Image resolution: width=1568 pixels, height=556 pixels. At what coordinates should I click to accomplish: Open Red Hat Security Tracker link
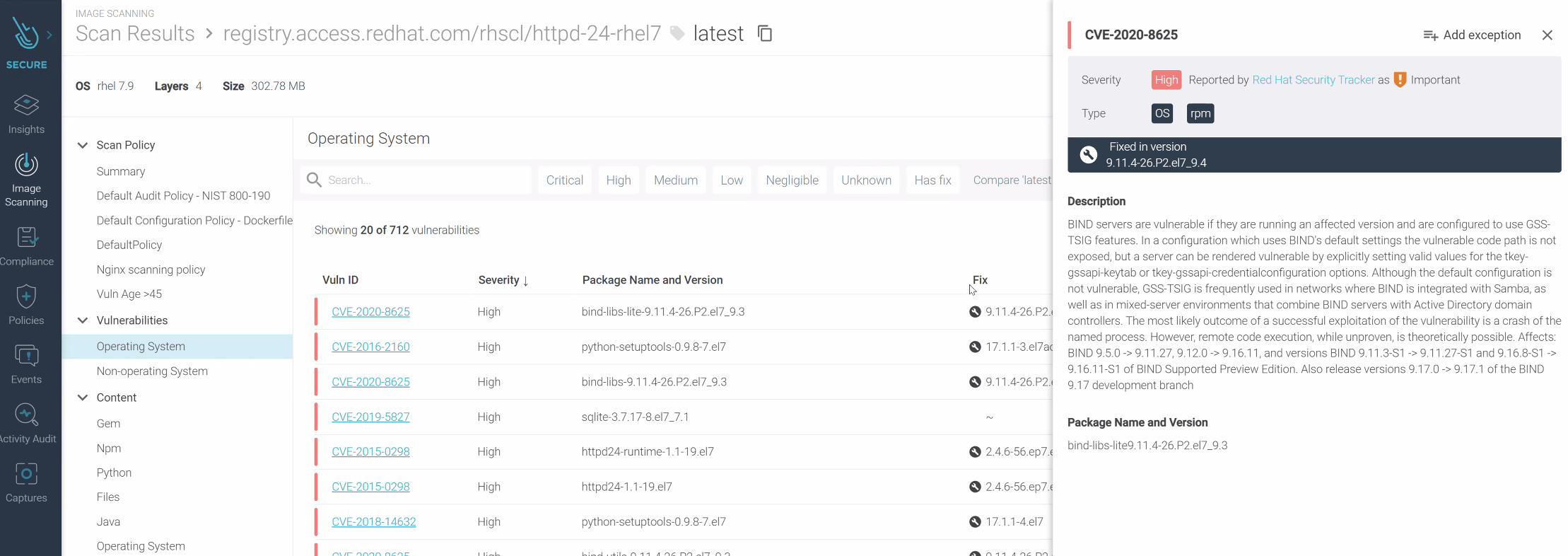(1313, 80)
